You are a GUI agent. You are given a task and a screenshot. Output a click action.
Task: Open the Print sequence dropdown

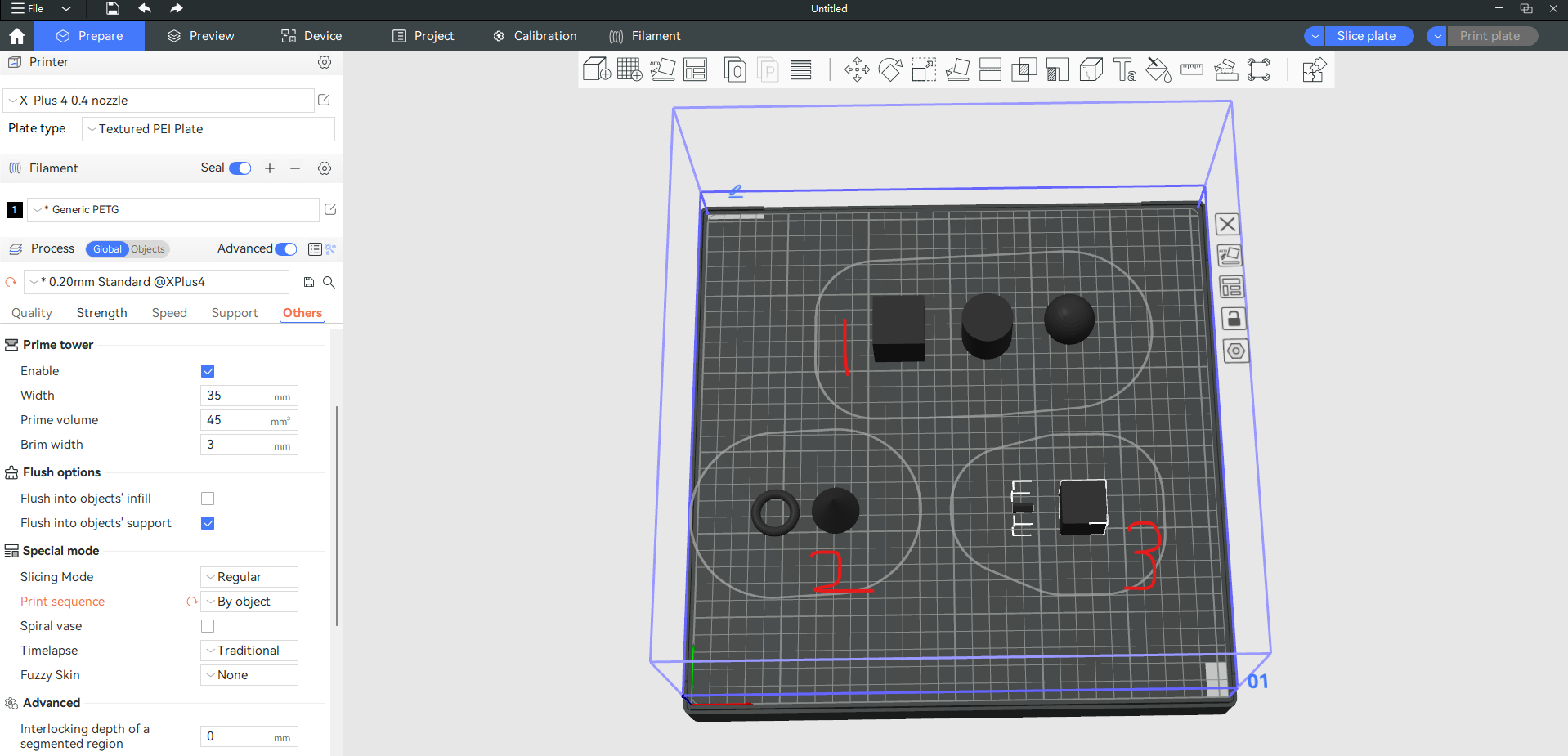pos(249,602)
